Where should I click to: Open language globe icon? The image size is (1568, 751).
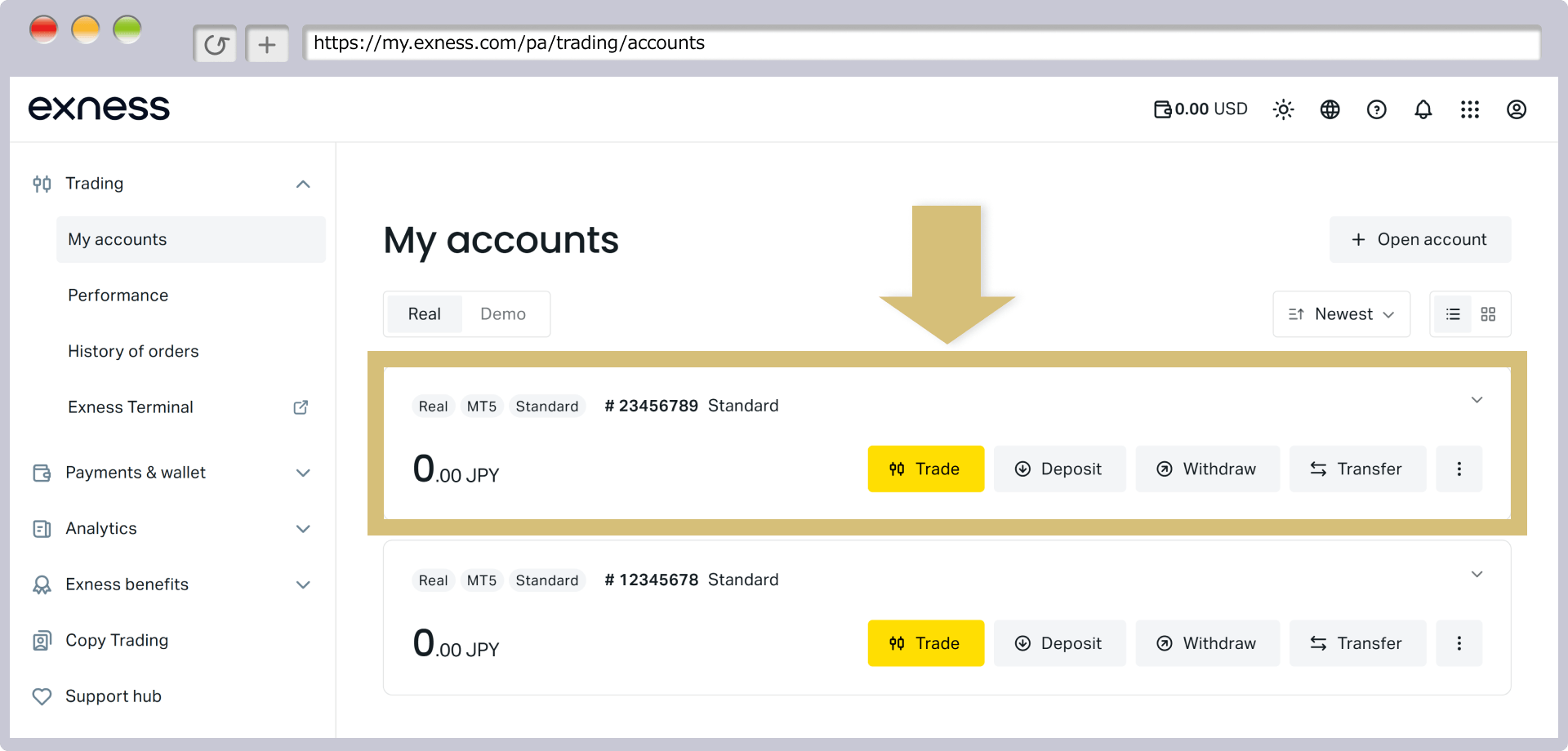(1330, 109)
